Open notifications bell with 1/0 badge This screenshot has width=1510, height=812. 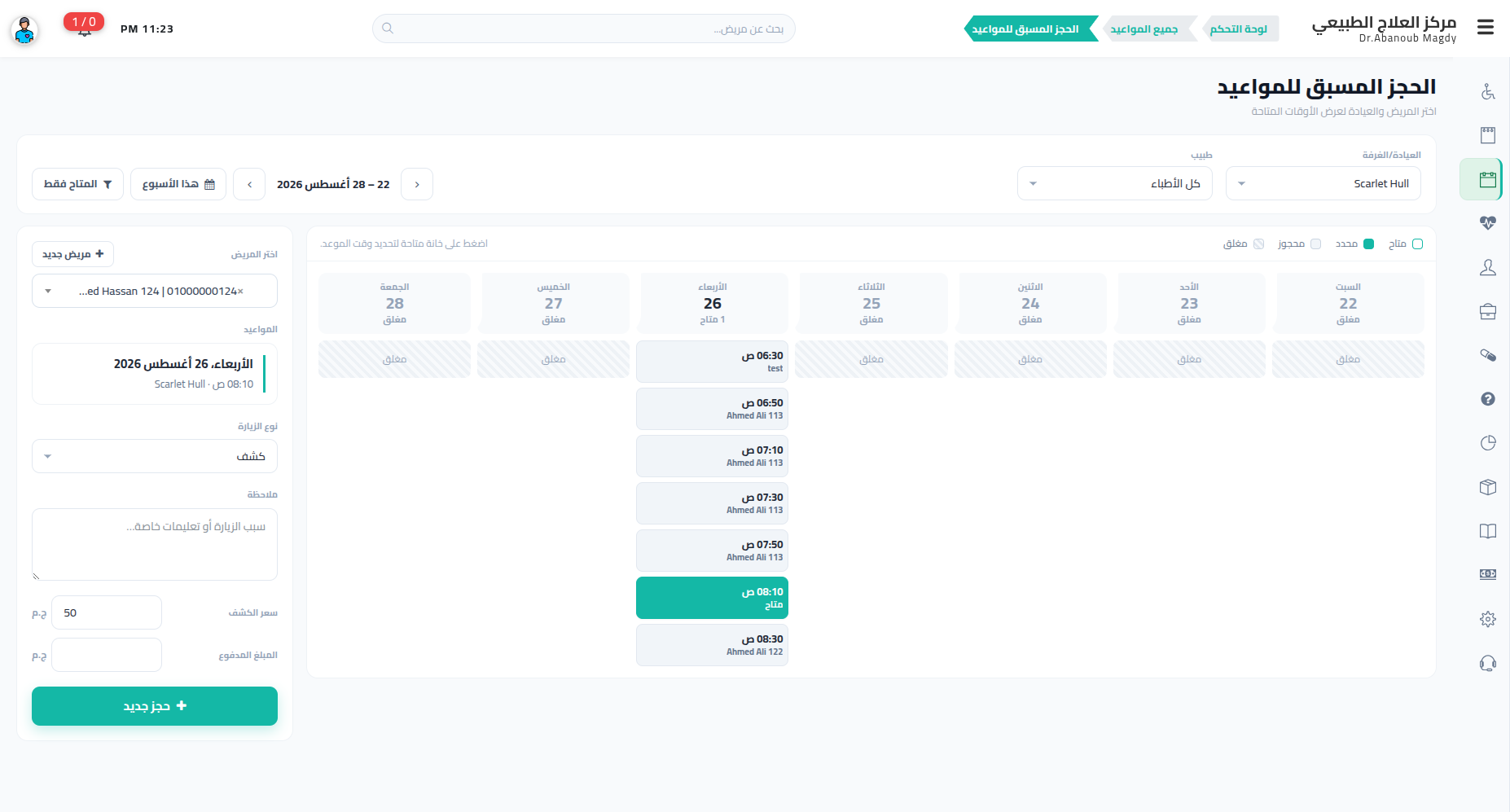tap(84, 25)
